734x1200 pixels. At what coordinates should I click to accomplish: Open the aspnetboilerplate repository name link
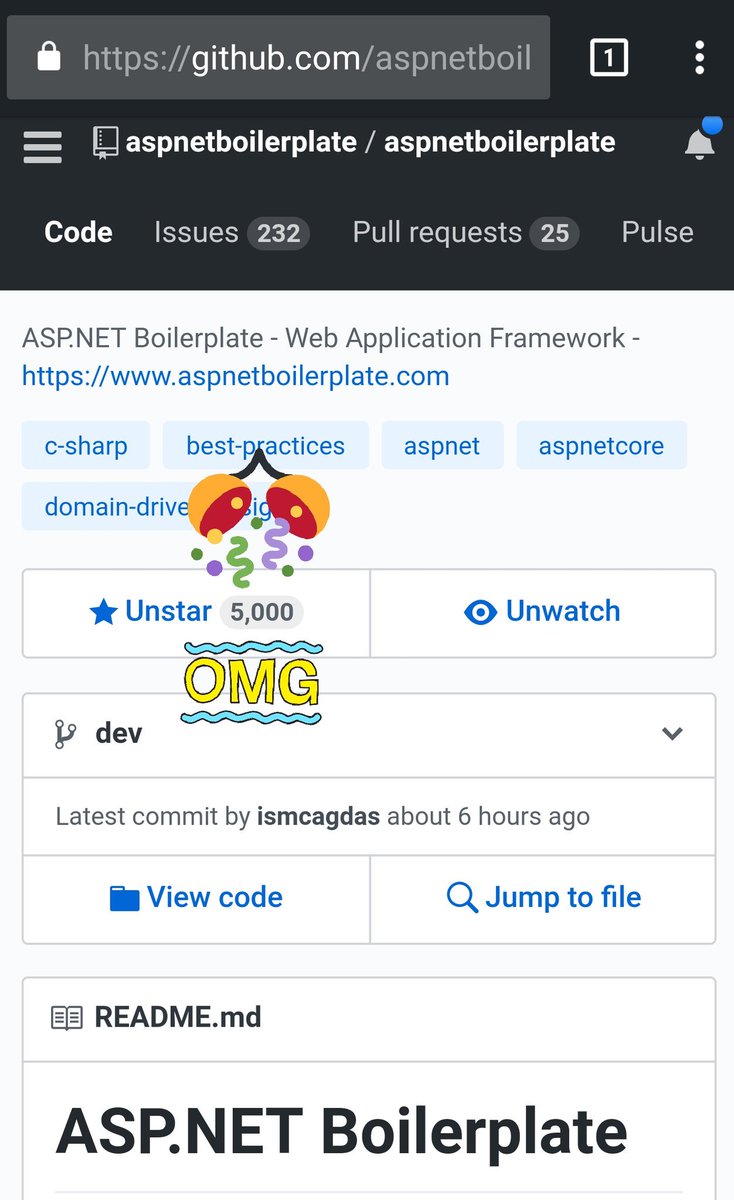500,142
